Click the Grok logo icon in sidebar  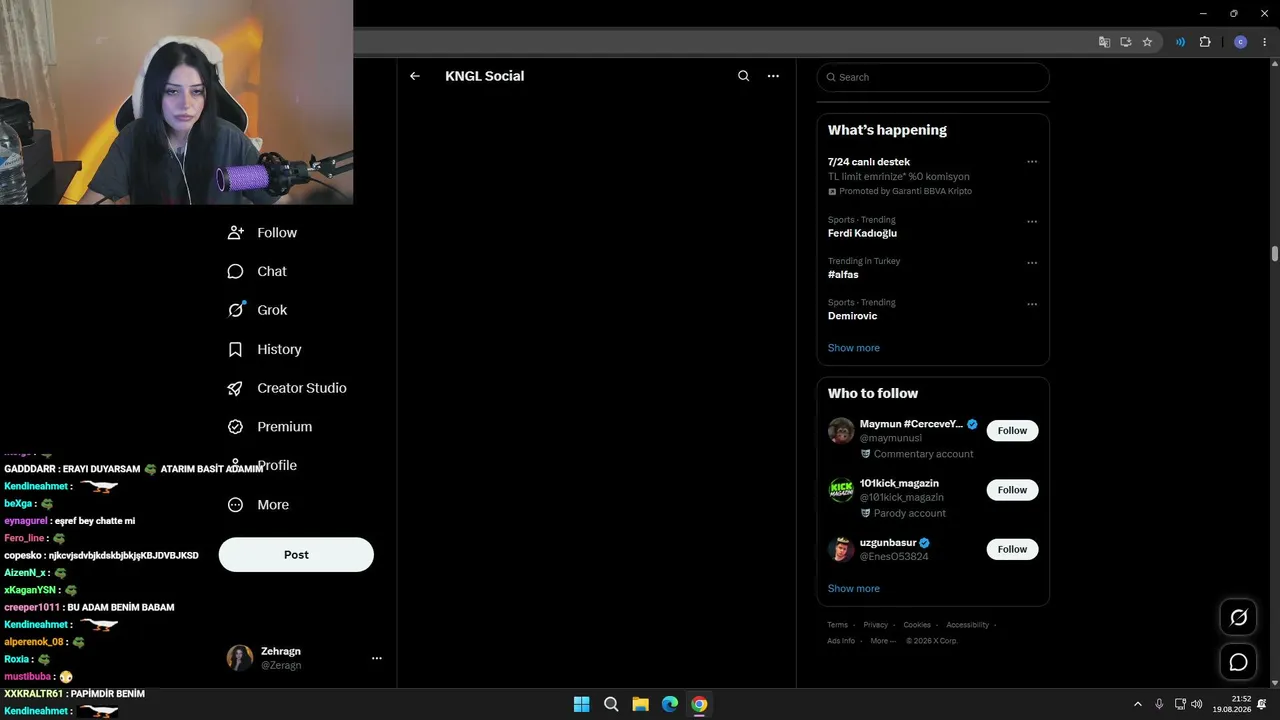(235, 310)
